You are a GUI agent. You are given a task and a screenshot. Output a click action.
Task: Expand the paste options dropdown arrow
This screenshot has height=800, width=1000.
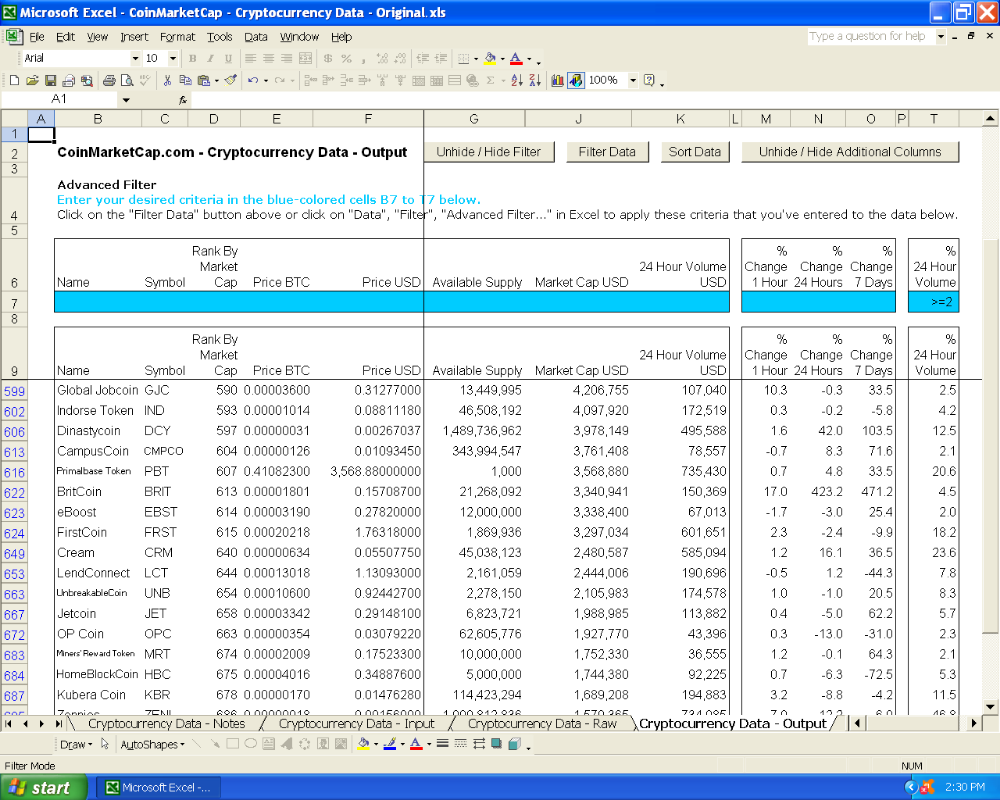(217, 80)
